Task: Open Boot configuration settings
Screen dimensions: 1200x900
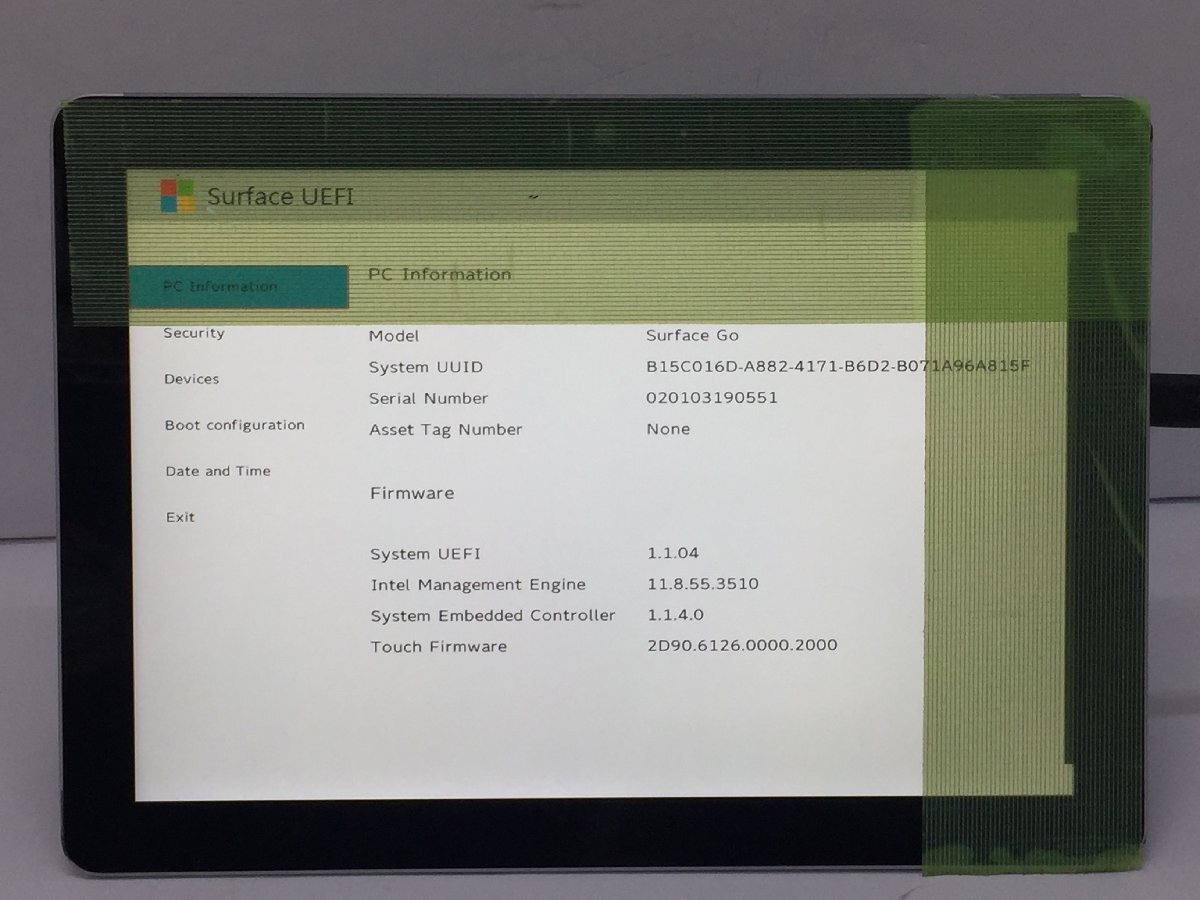Action: coord(235,425)
